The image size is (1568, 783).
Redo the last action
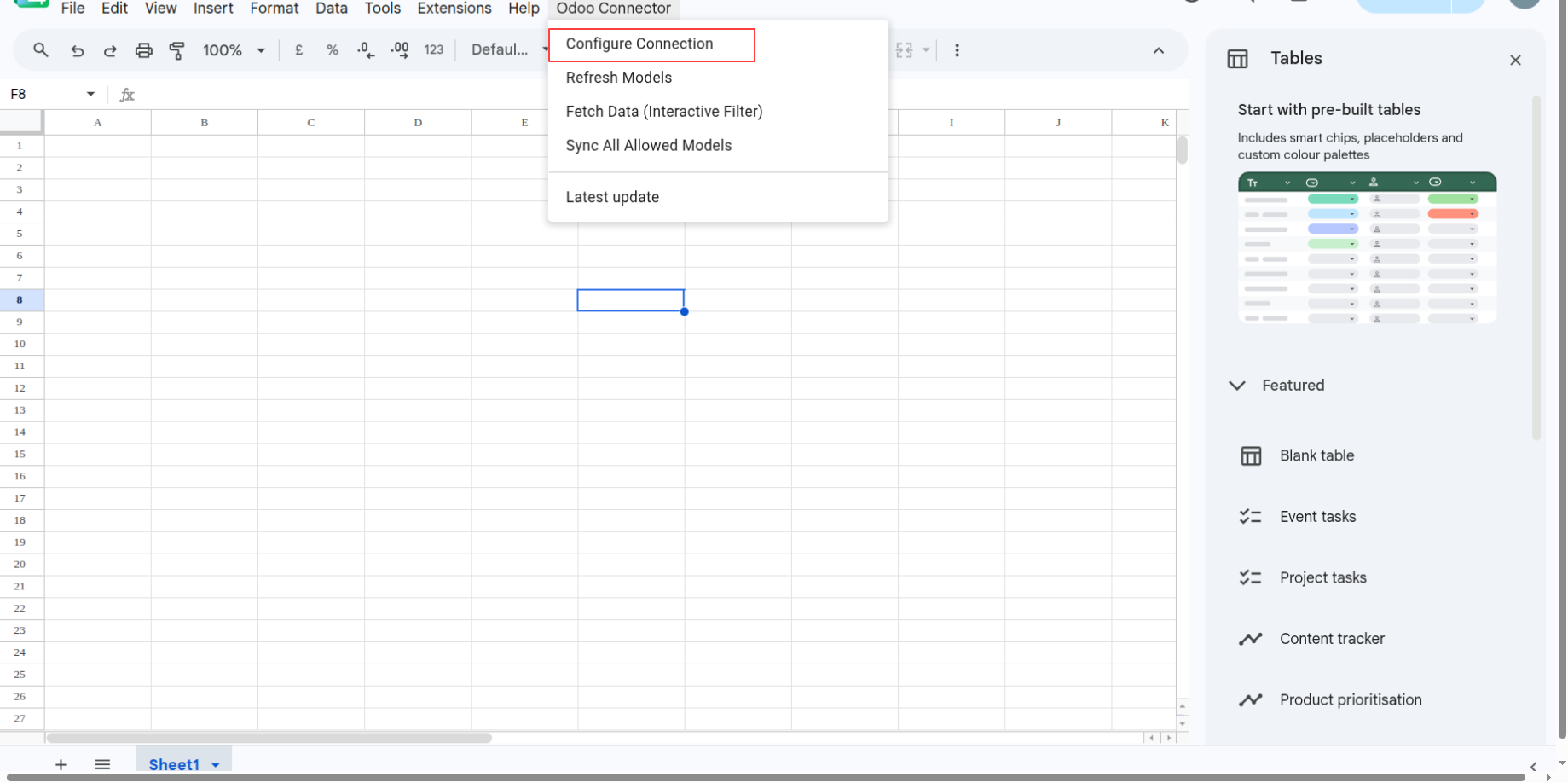click(110, 50)
